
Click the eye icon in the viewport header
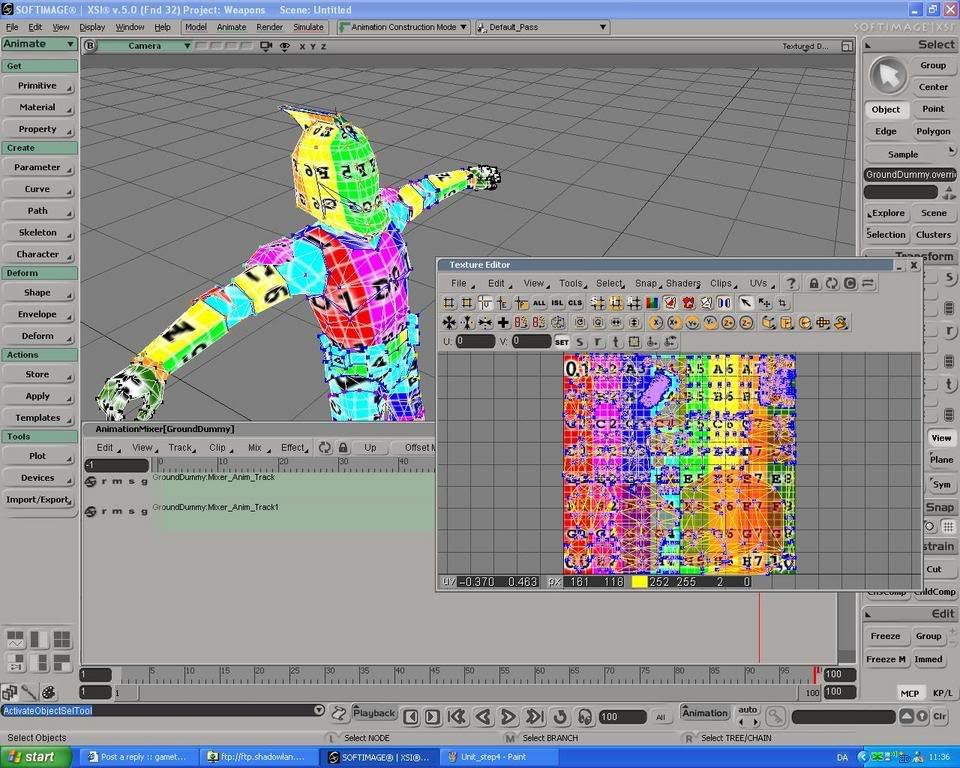pyautogui.click(x=285, y=46)
